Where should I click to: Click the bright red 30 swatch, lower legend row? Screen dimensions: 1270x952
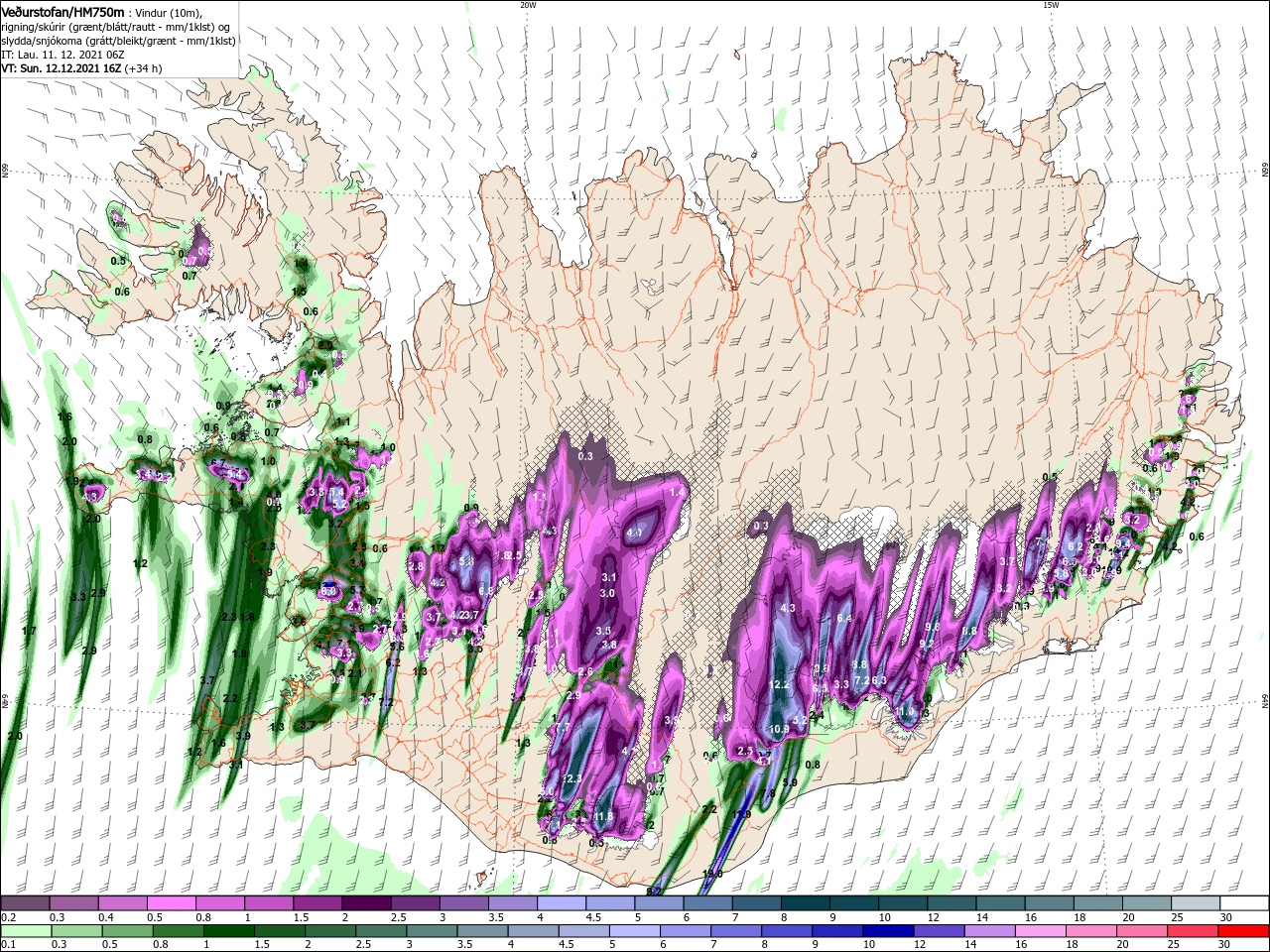[1244, 930]
